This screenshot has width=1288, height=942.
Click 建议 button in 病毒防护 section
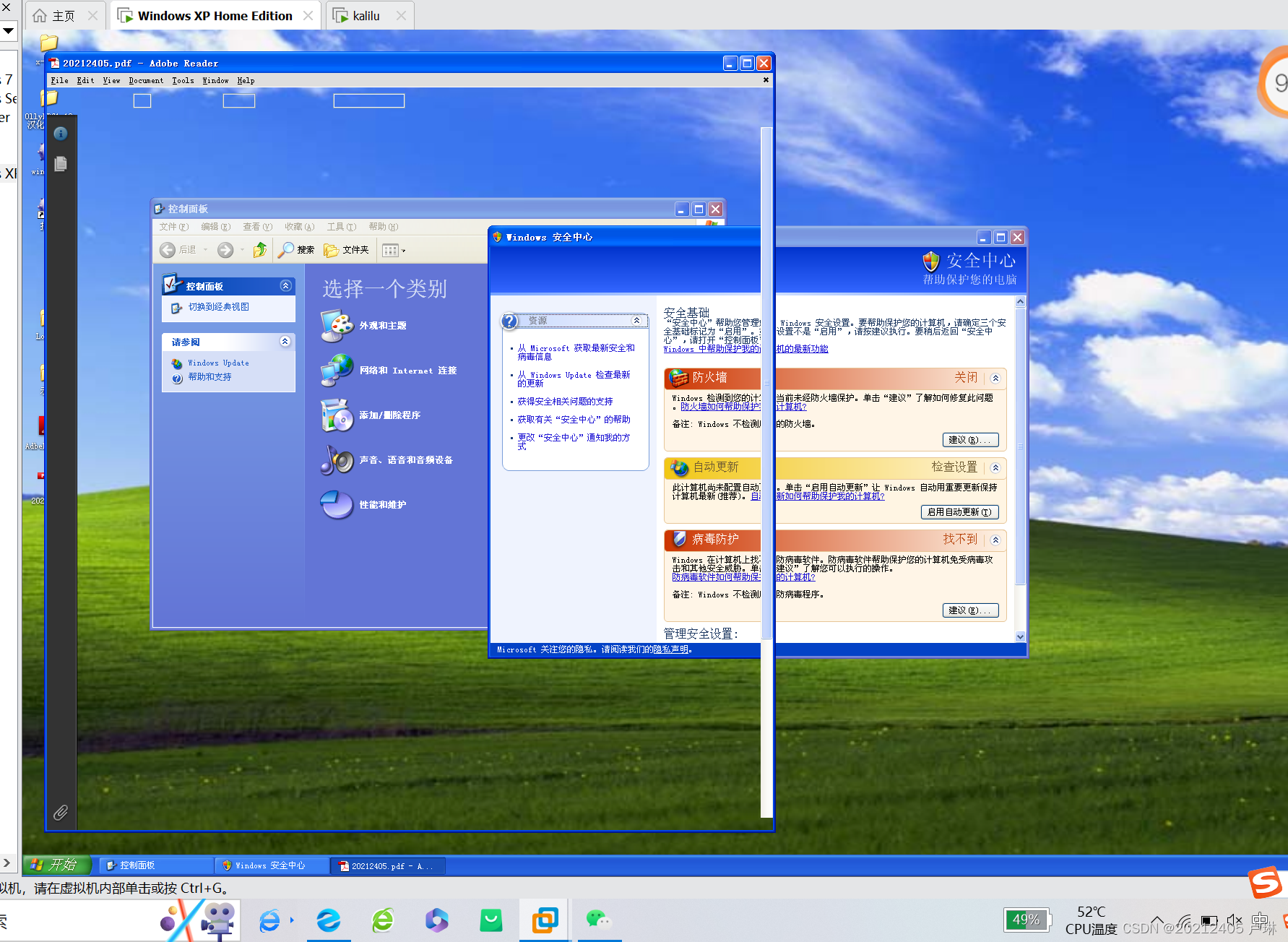971,610
